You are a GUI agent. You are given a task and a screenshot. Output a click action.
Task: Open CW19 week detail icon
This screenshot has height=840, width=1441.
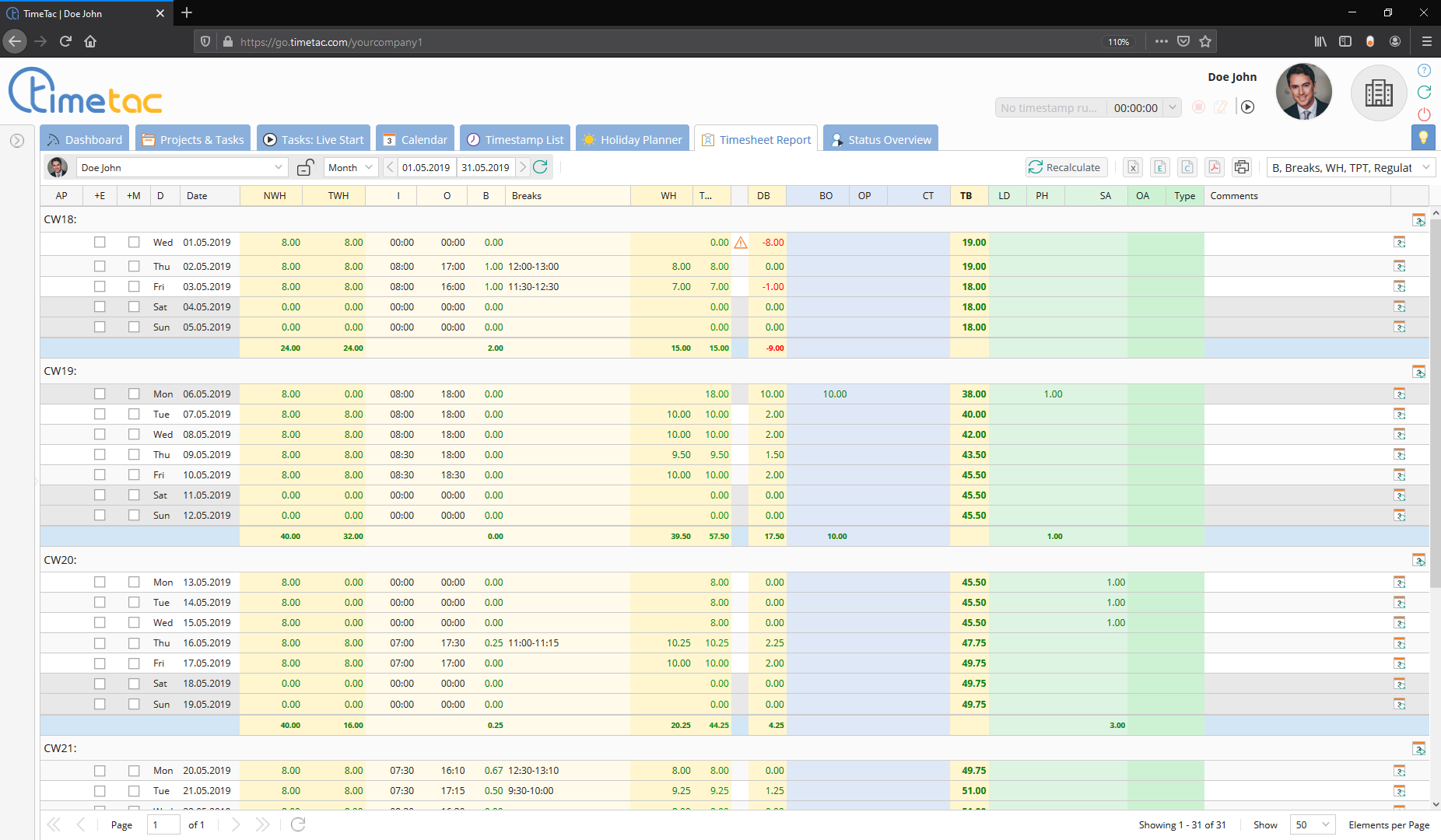click(x=1419, y=372)
